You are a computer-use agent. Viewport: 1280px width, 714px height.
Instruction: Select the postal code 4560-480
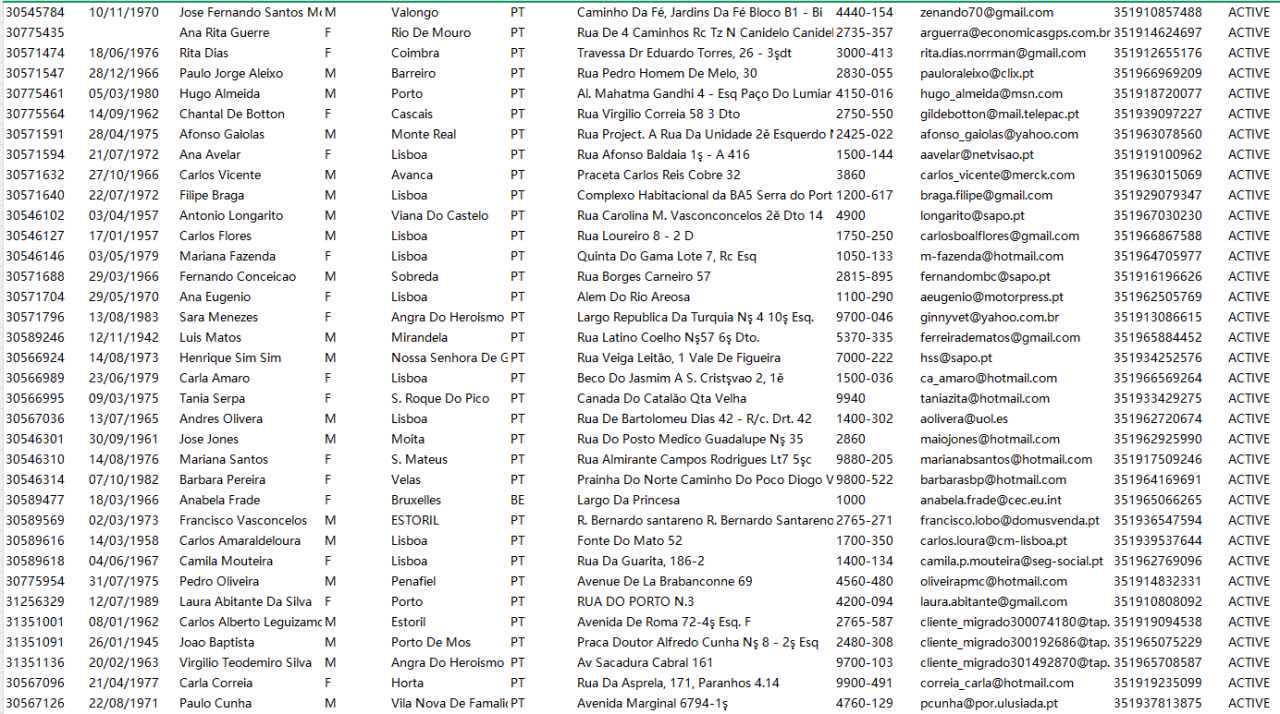865,581
